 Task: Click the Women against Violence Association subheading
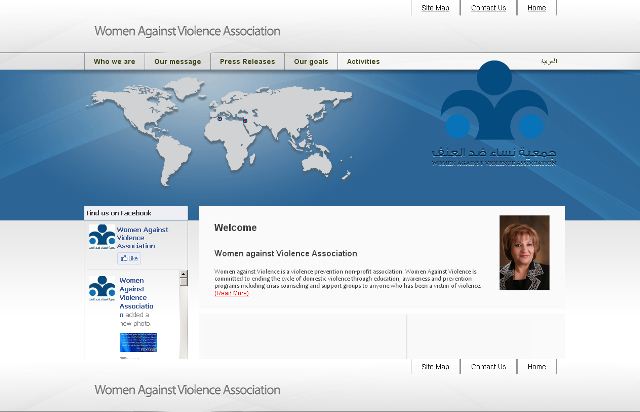(x=286, y=254)
